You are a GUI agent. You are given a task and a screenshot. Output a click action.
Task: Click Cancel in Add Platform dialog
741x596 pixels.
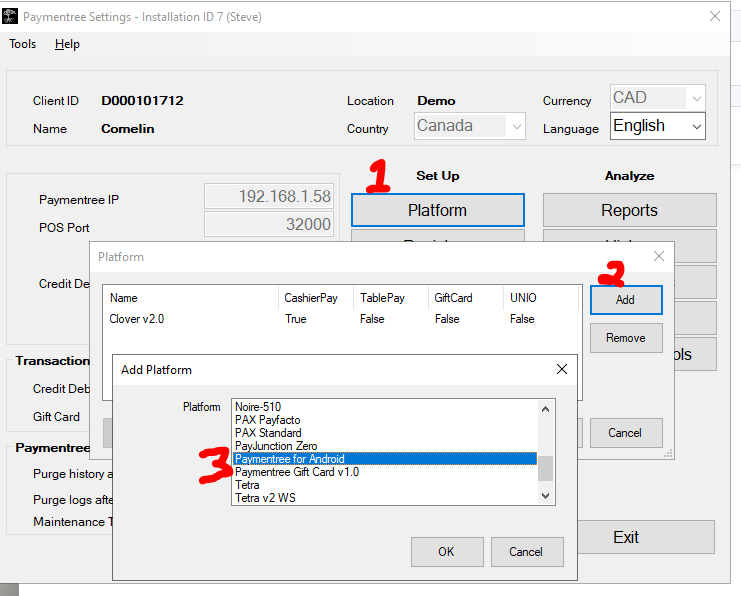[526, 552]
